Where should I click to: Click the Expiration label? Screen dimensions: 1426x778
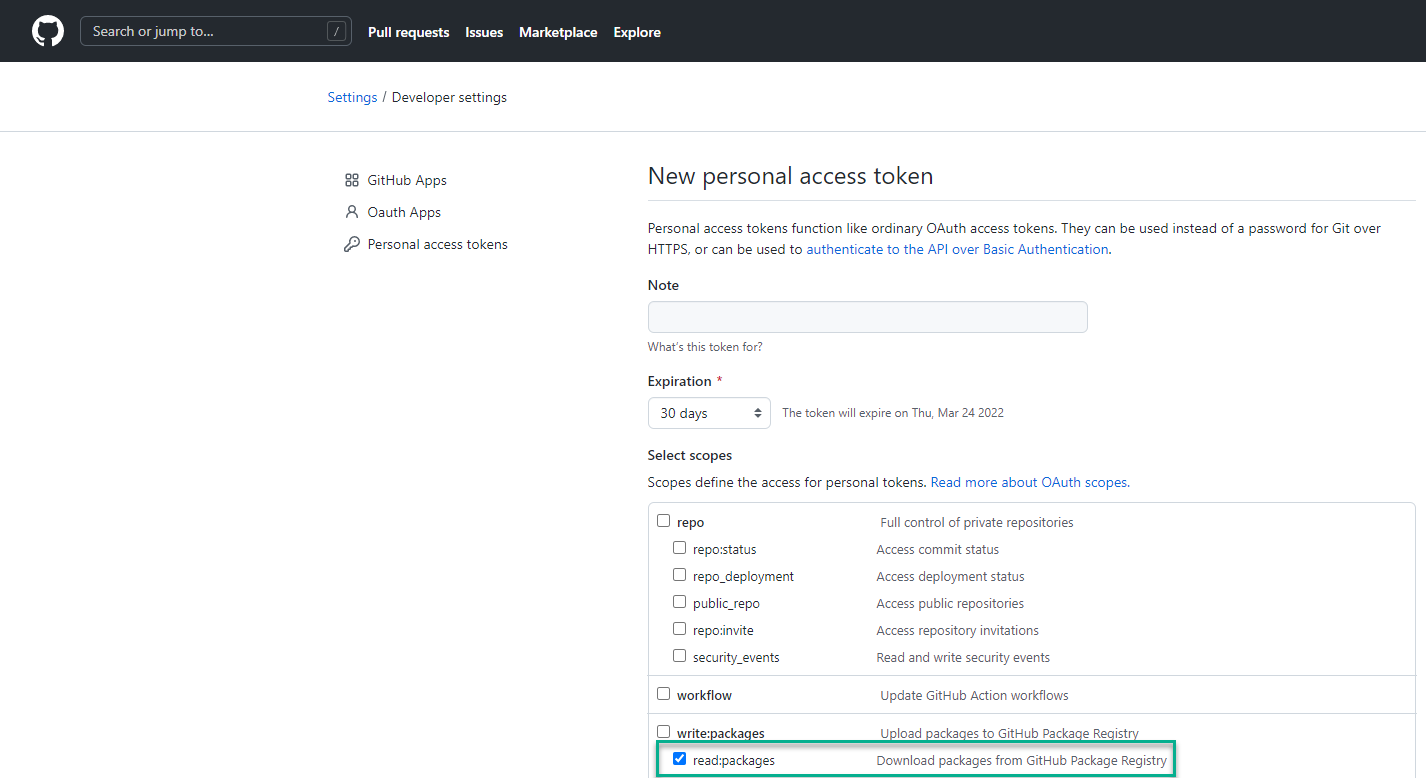tap(680, 381)
